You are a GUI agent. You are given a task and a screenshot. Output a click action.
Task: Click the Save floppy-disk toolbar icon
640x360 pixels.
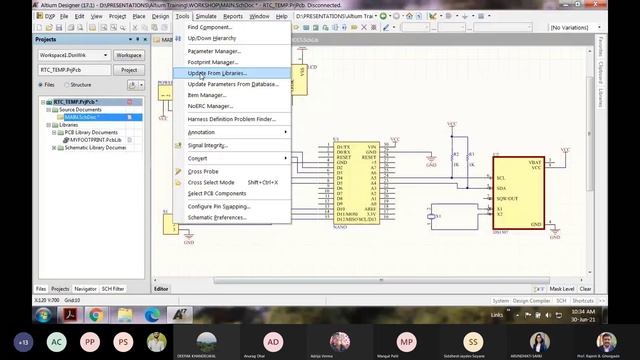pyautogui.click(x=59, y=27)
